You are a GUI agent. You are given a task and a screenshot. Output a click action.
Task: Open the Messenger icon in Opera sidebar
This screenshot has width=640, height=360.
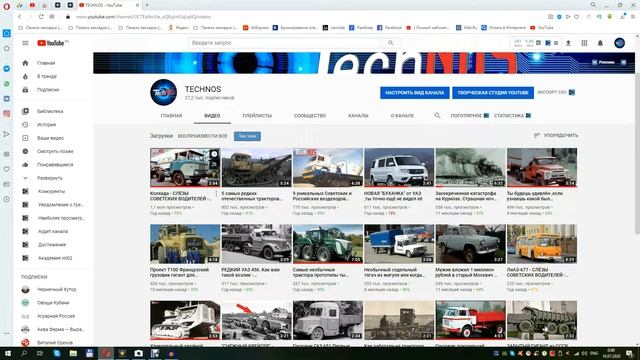7,69
